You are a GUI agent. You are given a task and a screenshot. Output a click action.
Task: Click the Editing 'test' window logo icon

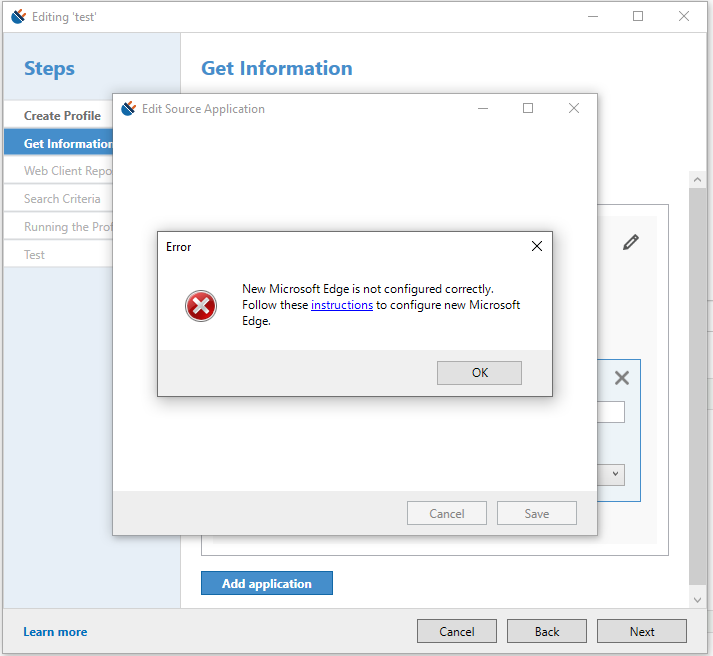tap(19, 17)
